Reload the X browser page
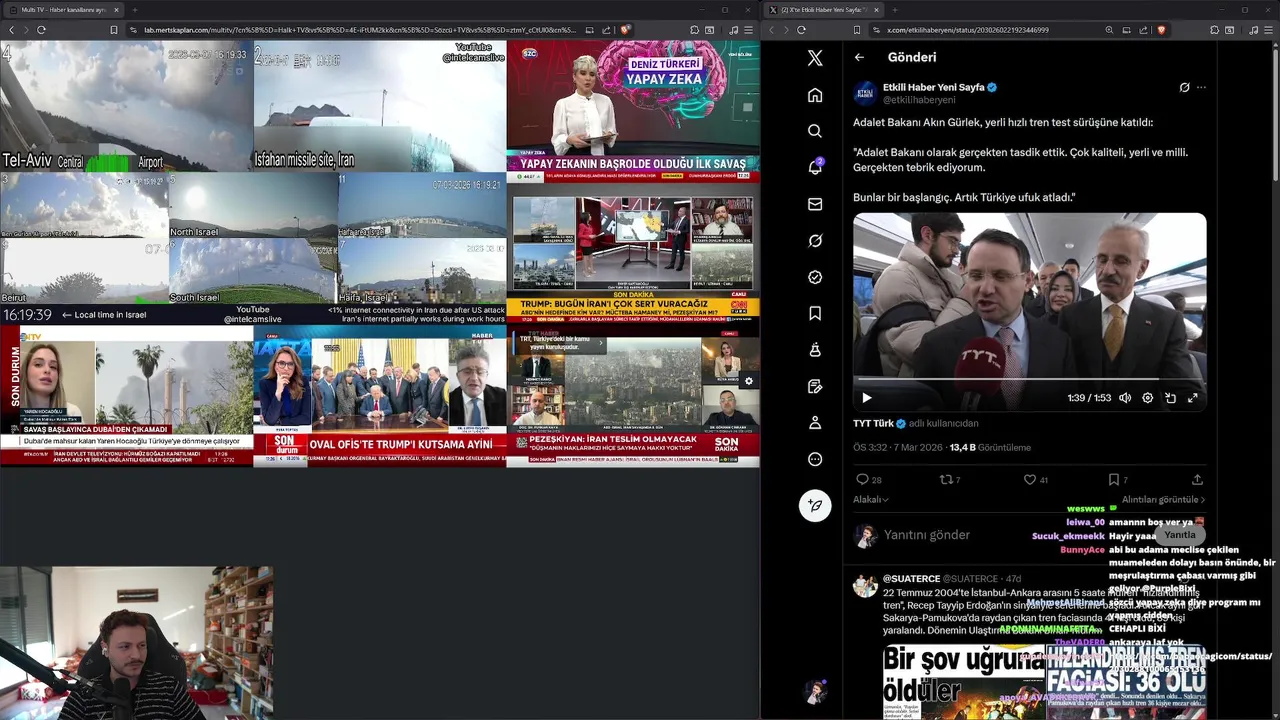This screenshot has height=720, width=1280. (801, 30)
